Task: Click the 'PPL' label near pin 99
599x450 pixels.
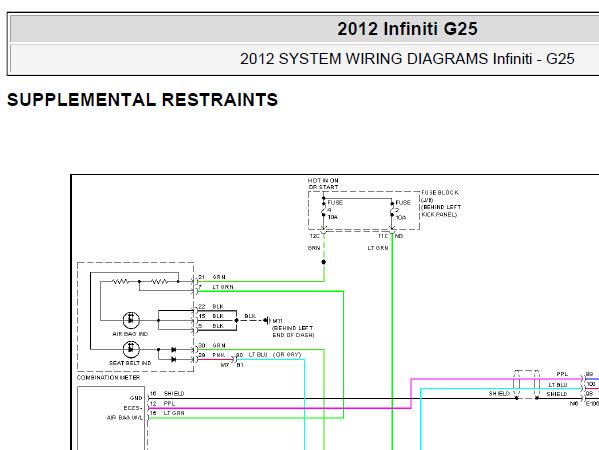Action: (x=562, y=374)
